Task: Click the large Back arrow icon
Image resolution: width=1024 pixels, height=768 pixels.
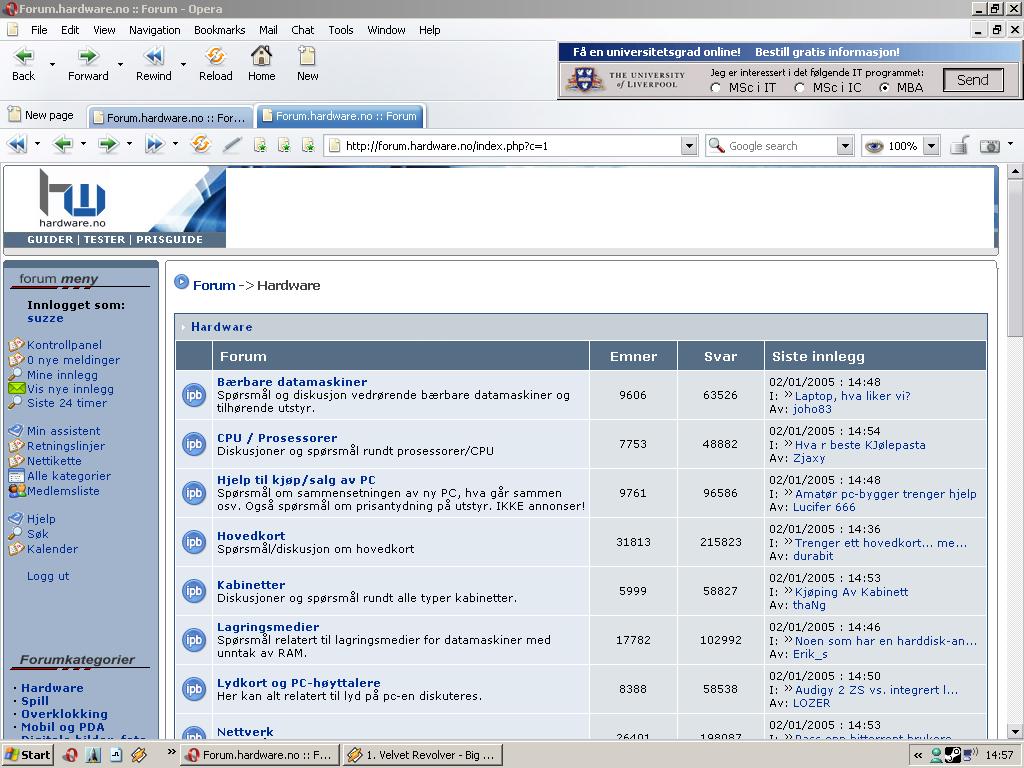Action: click(x=24, y=56)
